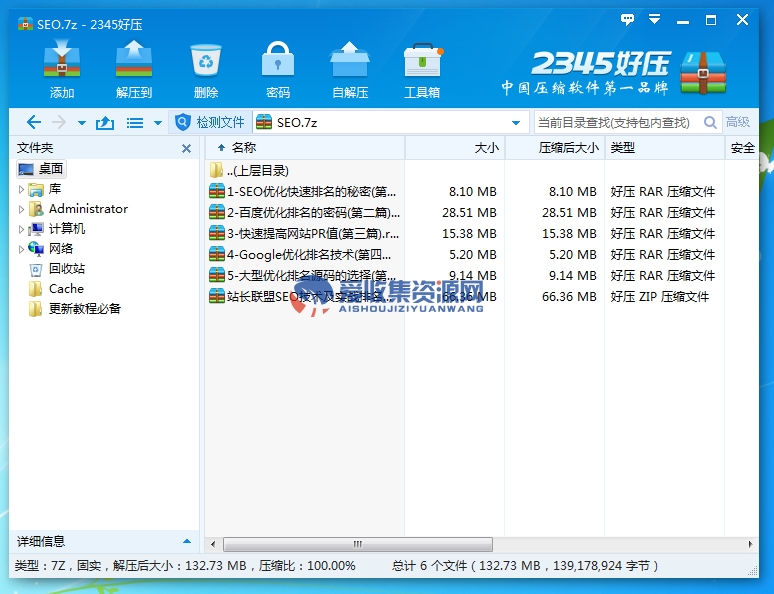The width and height of the screenshot is (774, 594).
Task: Click the 网络 network icon
Action: tap(36, 249)
